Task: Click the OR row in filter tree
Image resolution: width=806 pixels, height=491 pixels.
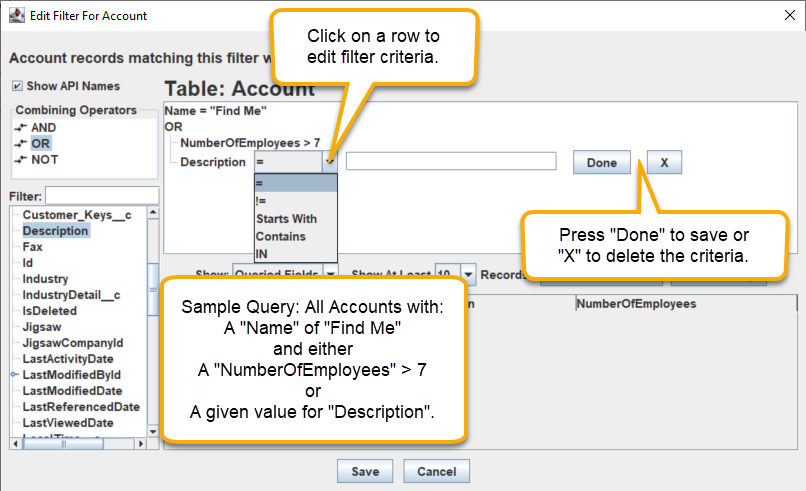Action: tap(174, 126)
